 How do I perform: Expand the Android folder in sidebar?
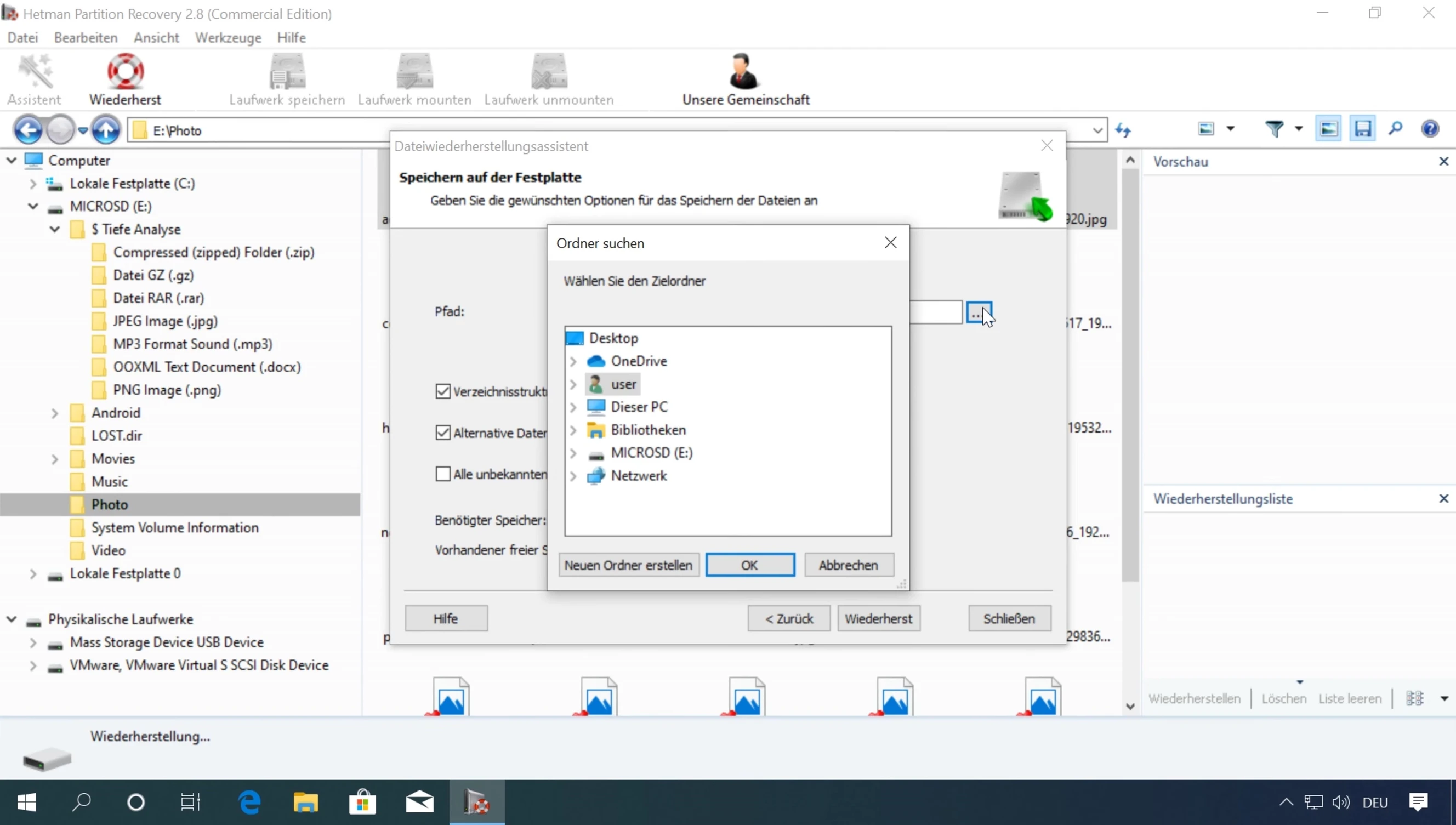coord(55,413)
